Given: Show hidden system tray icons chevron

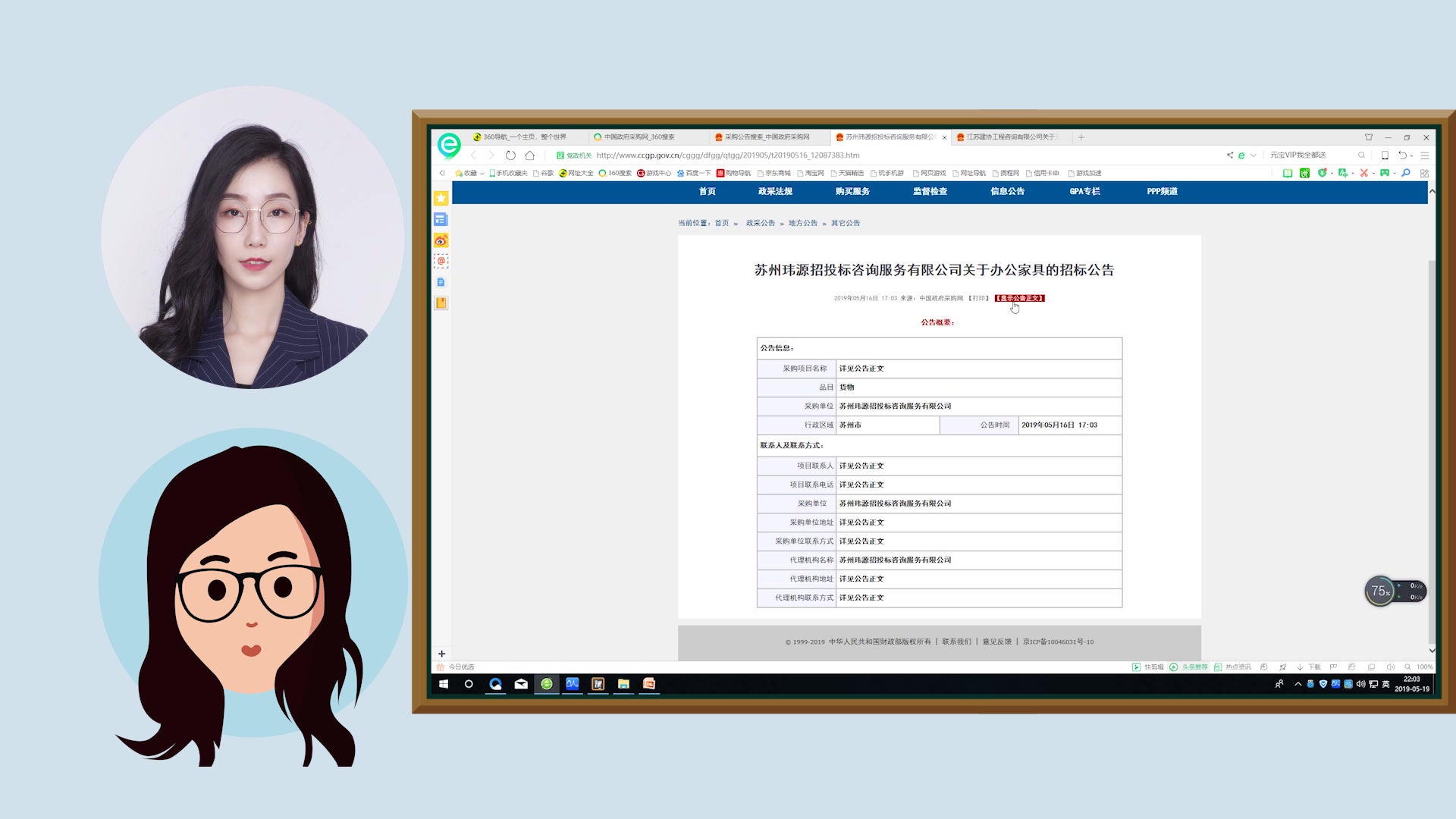Looking at the screenshot, I should pyautogui.click(x=1298, y=684).
